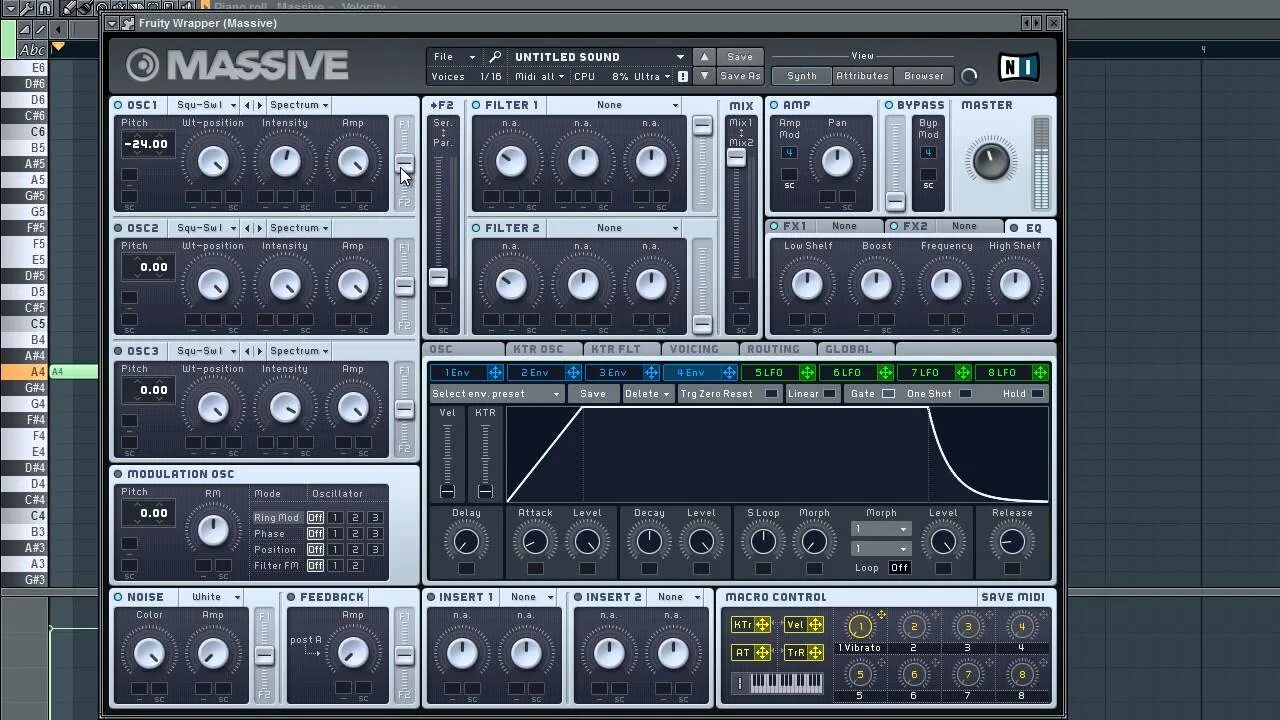Click the mini keyboard icon in Macro Control
The width and height of the screenshot is (1280, 720).
click(x=786, y=683)
